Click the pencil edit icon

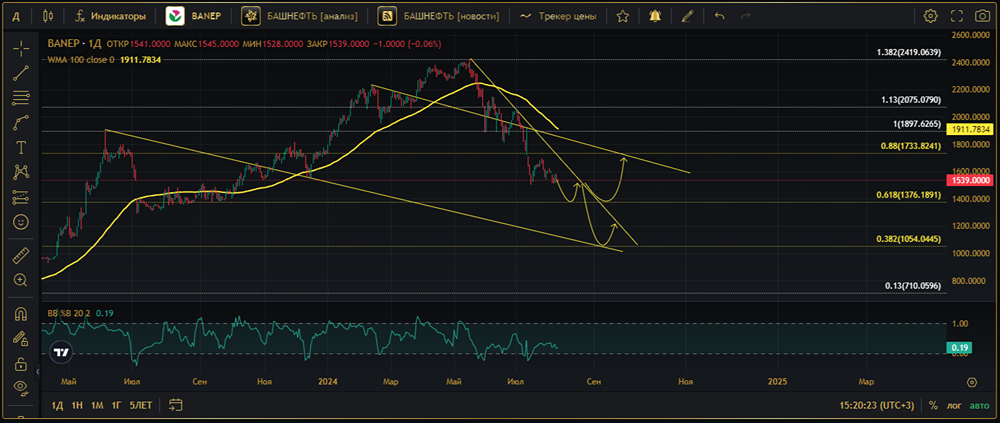click(x=686, y=16)
